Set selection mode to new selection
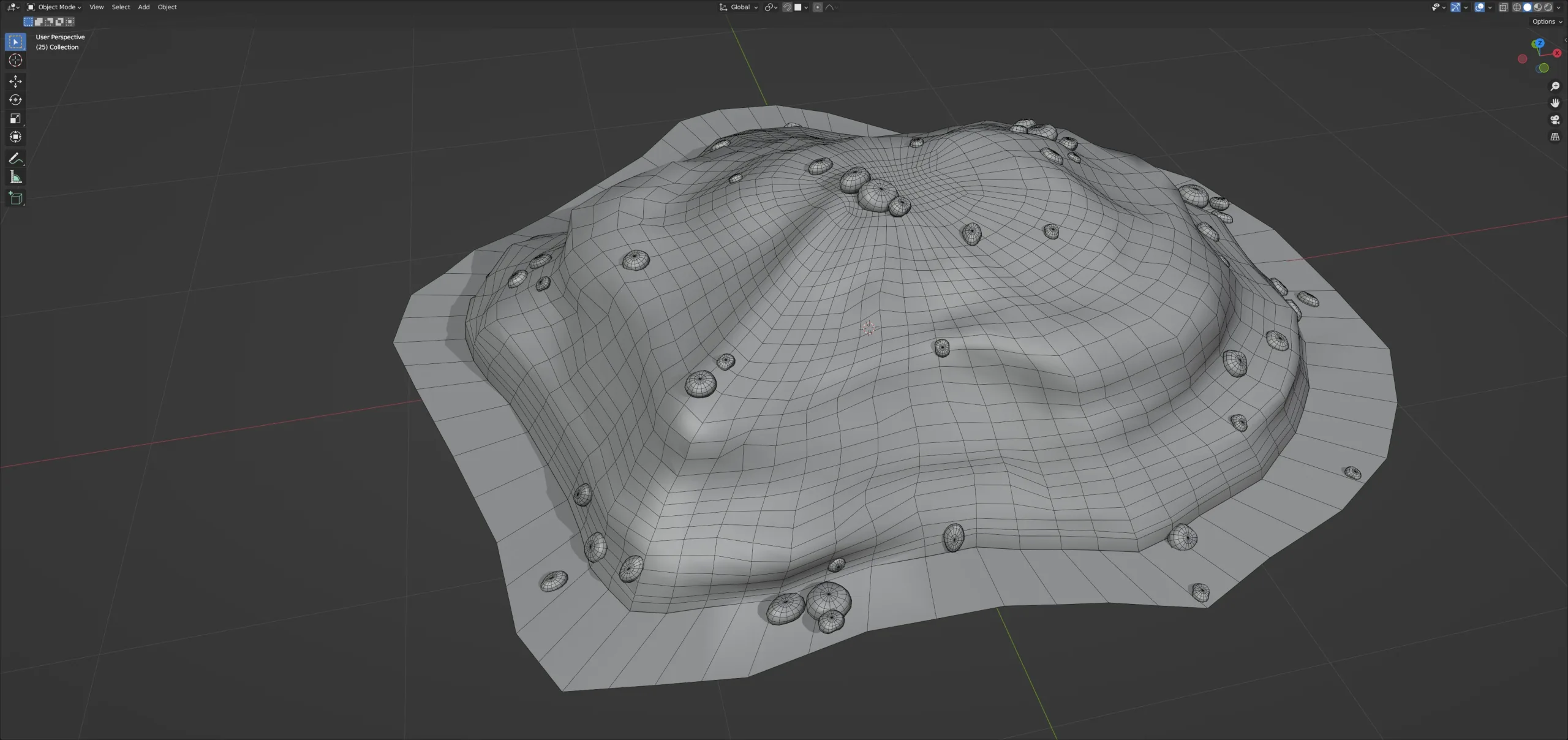This screenshot has width=1568, height=740. point(28,21)
